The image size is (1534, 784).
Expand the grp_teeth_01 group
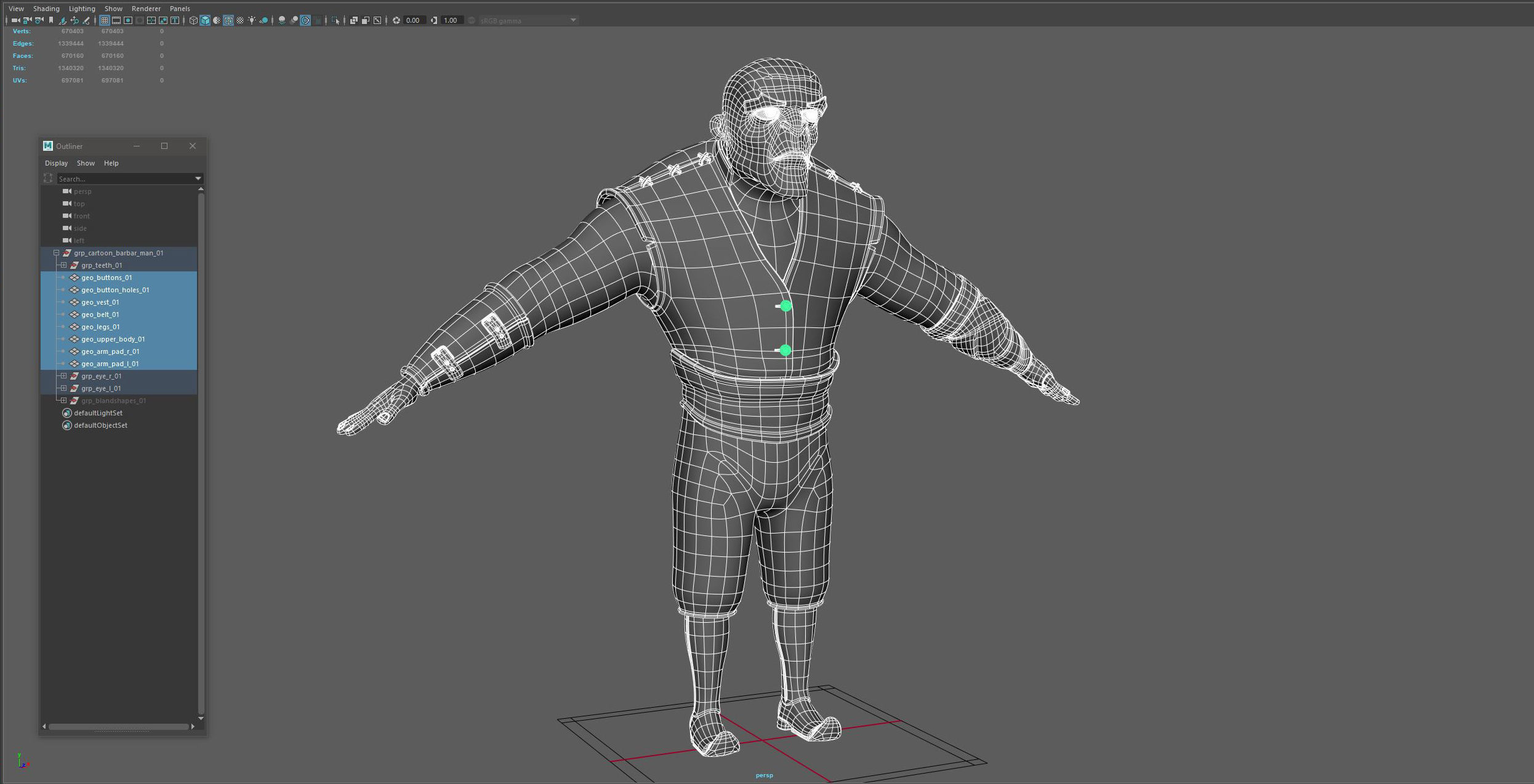point(63,265)
